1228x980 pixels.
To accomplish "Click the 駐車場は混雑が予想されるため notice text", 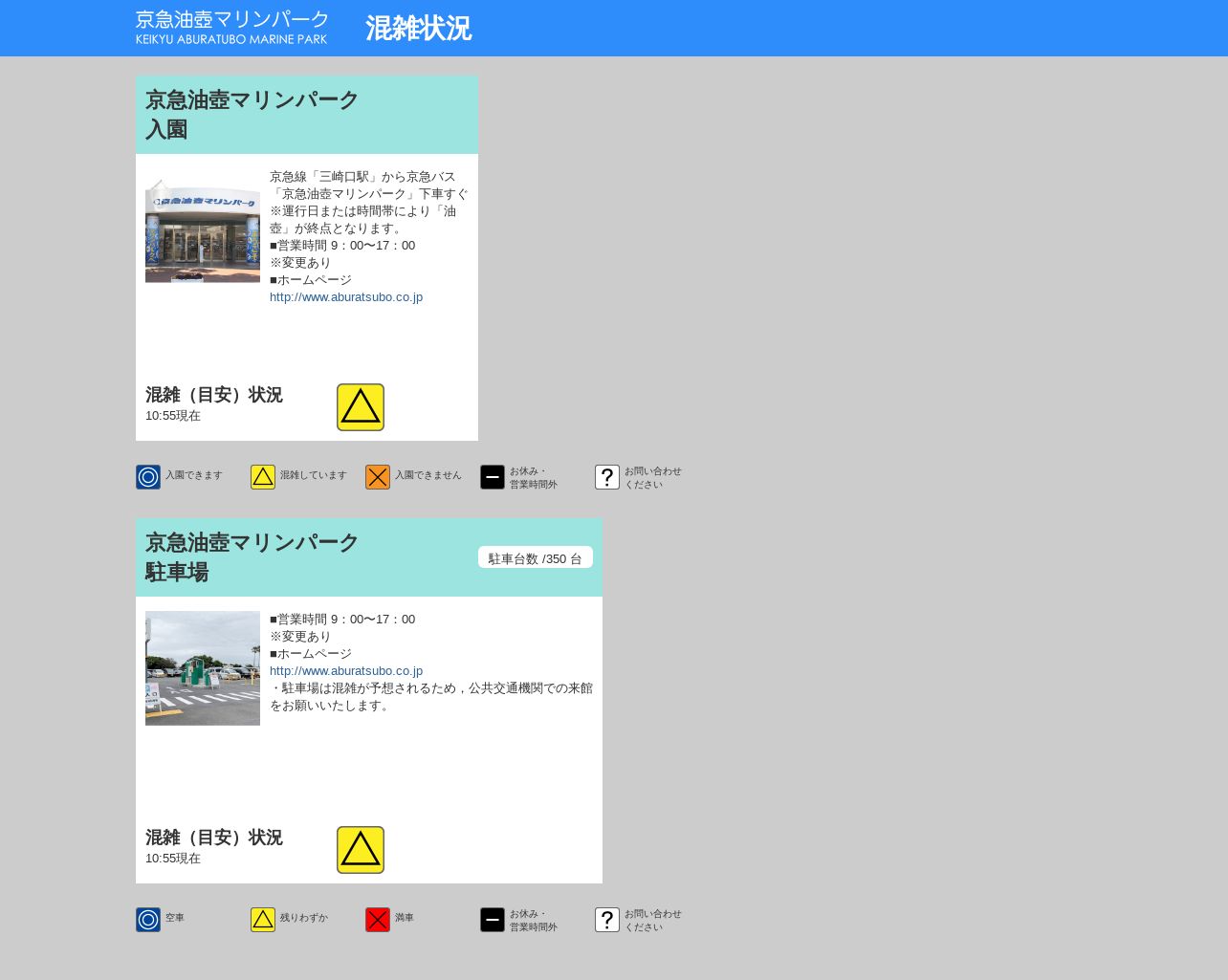I will (x=431, y=697).
